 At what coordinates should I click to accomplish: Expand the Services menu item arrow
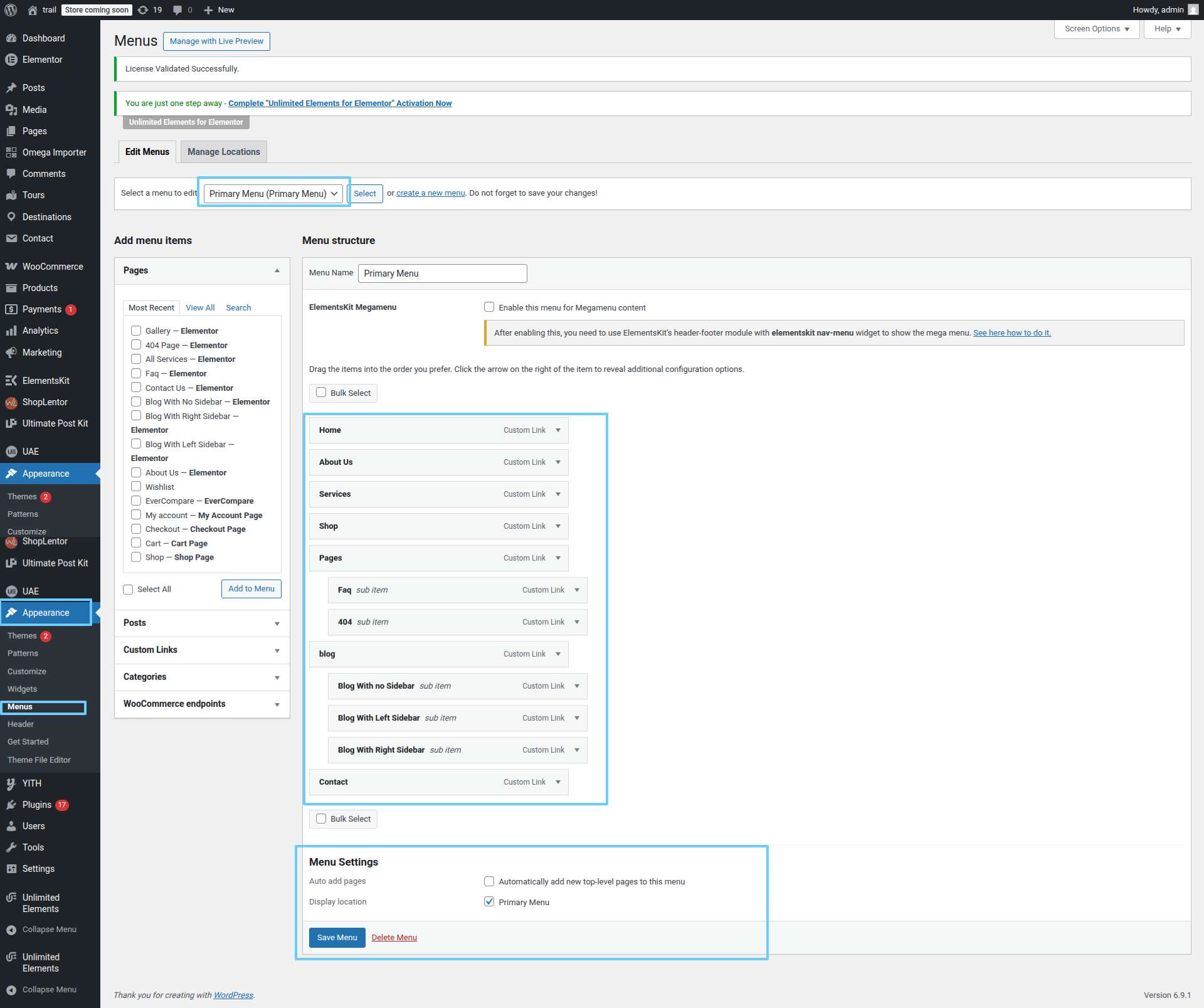point(557,494)
